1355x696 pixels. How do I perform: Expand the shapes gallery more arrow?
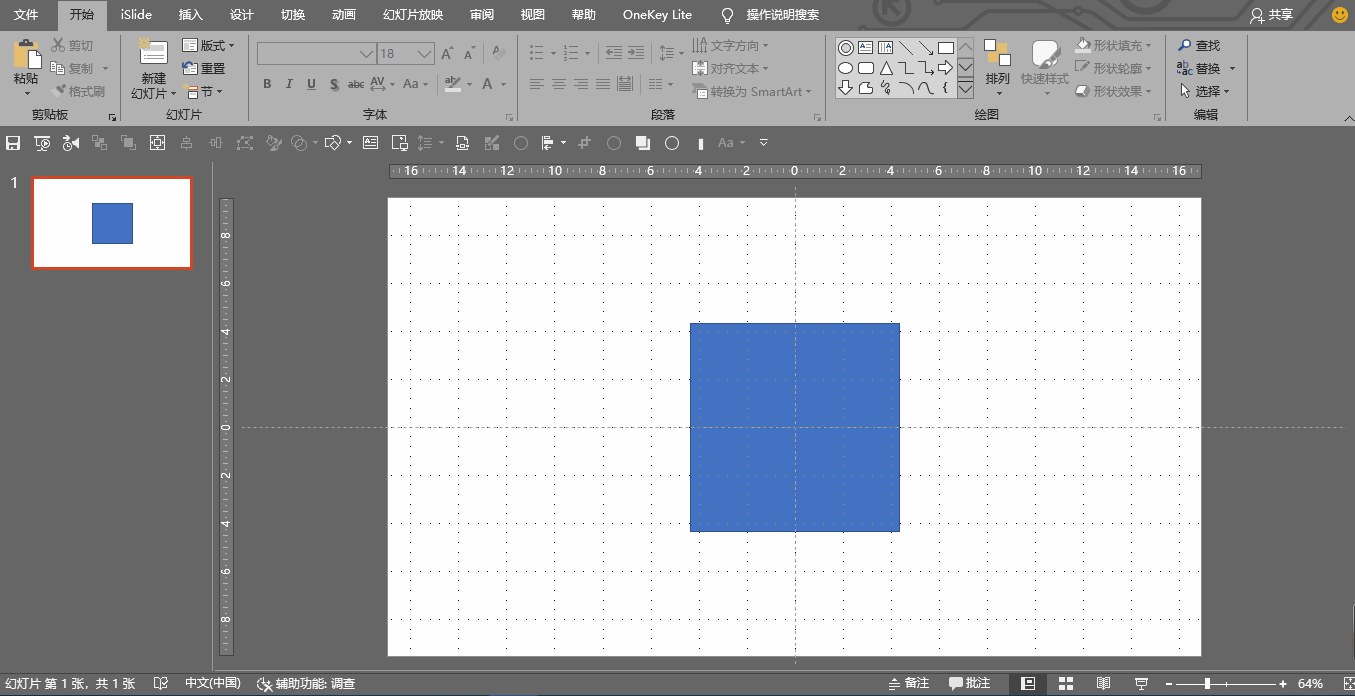pos(965,89)
